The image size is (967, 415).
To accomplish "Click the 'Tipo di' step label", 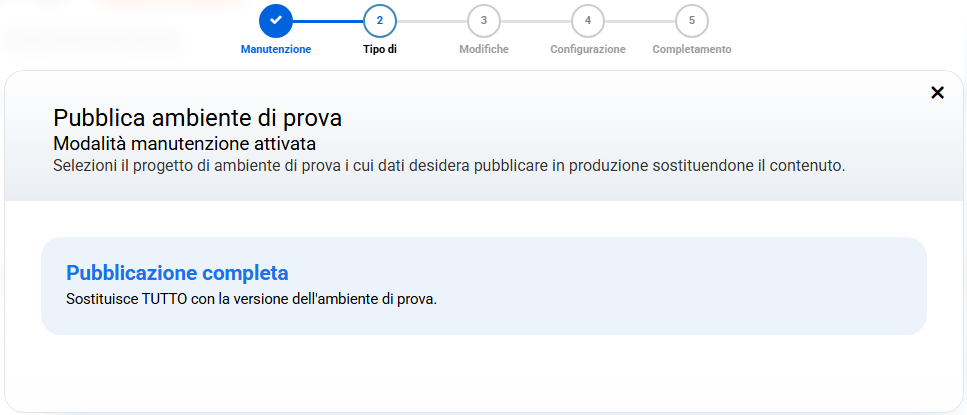I will [380, 49].
